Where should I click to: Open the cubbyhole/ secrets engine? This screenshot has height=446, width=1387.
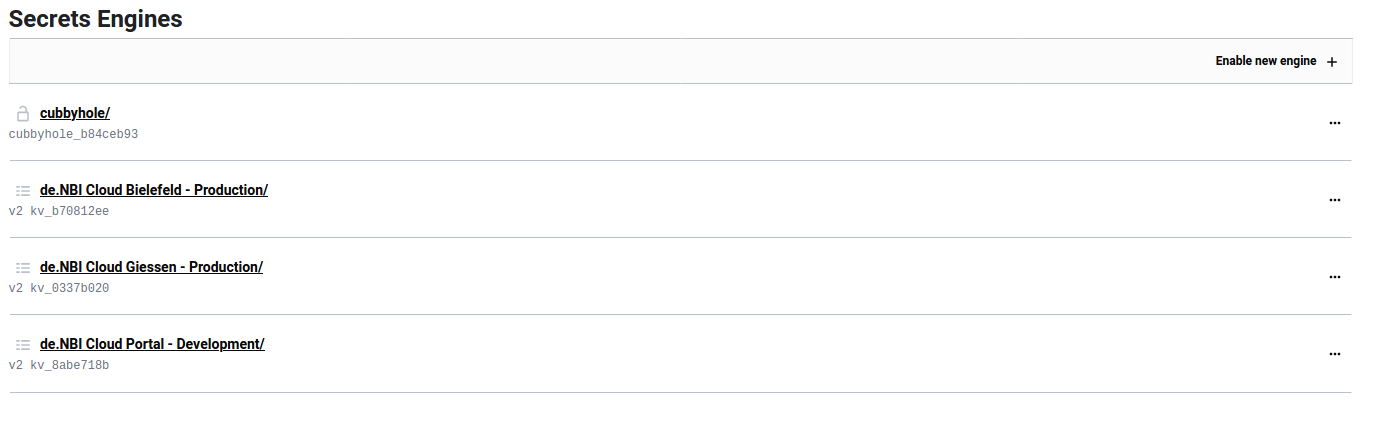pyautogui.click(x=75, y=113)
